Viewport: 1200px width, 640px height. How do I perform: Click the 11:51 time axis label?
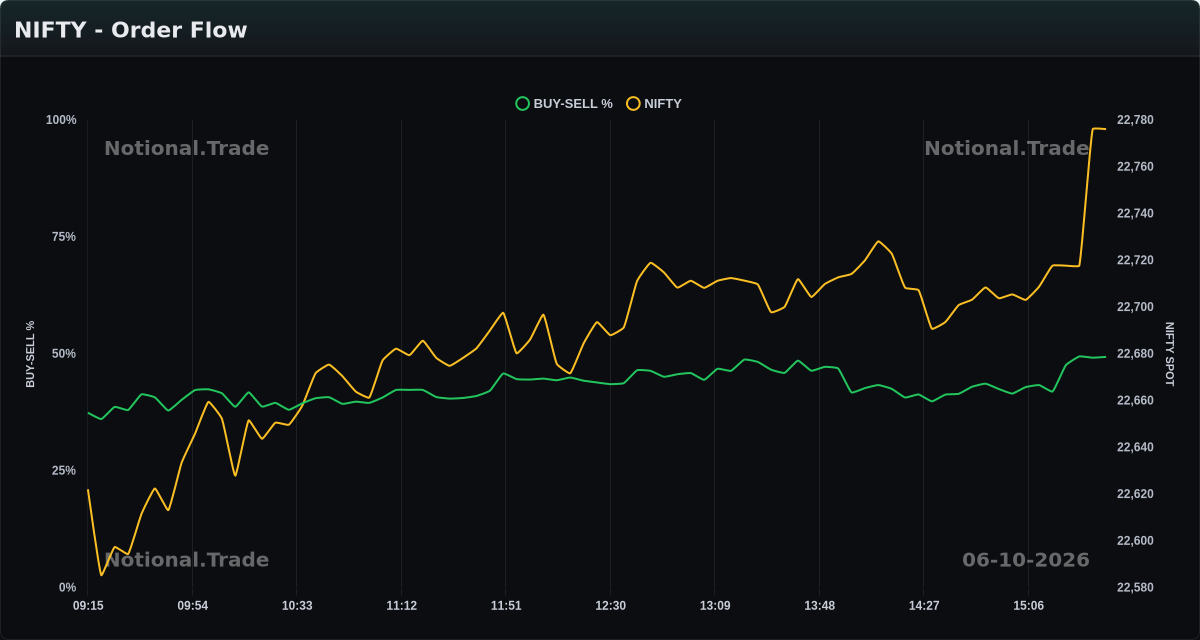(506, 606)
